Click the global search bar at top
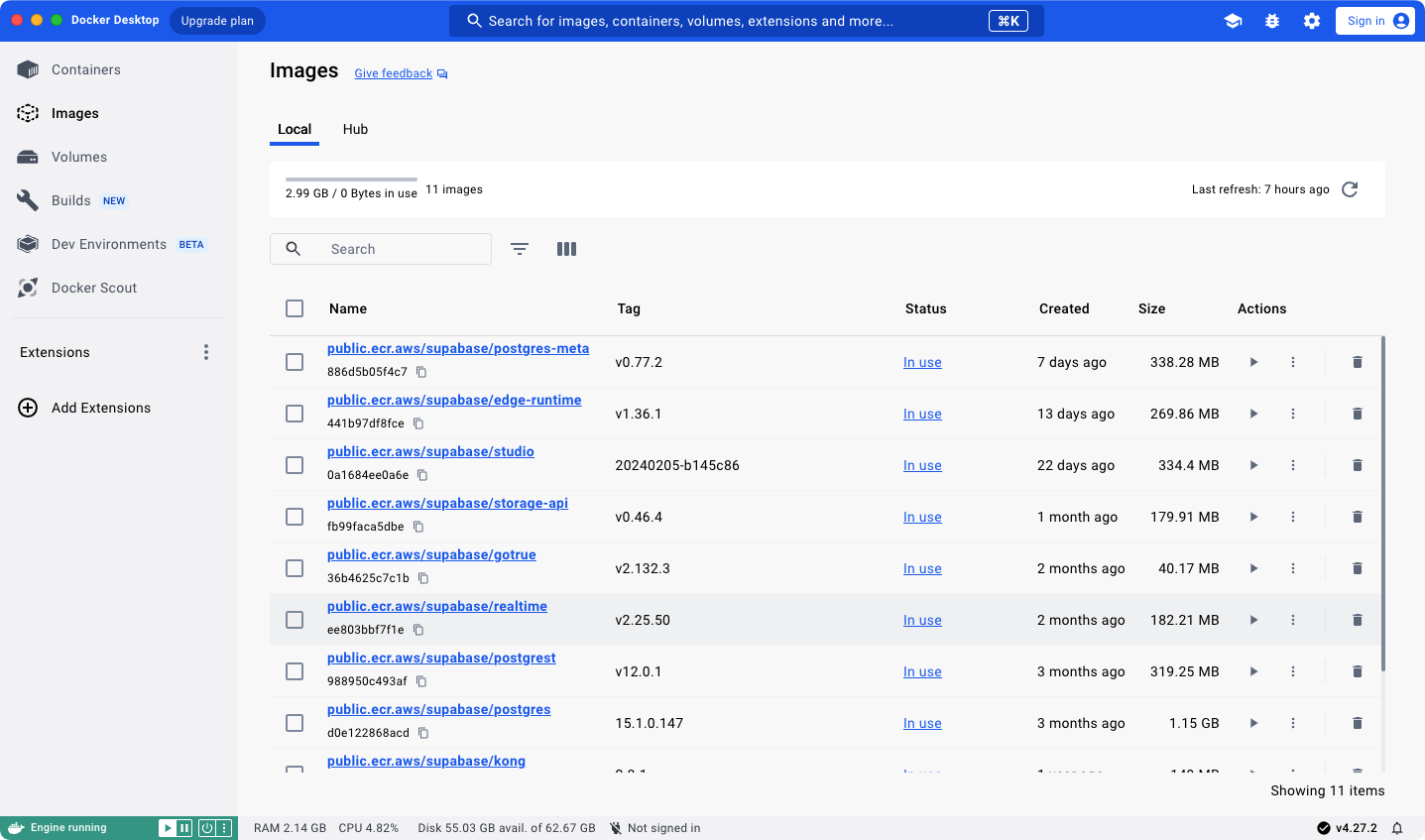The width and height of the screenshot is (1425, 840). [x=747, y=21]
